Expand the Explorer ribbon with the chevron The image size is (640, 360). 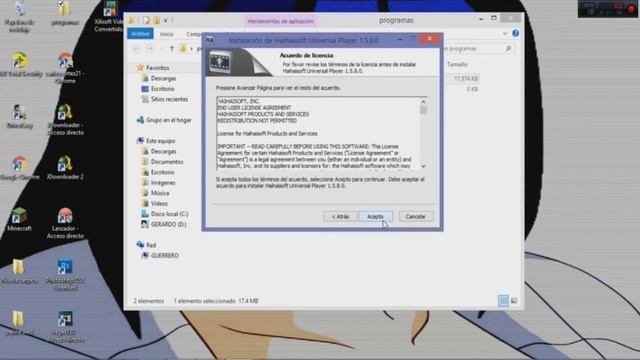click(505, 33)
